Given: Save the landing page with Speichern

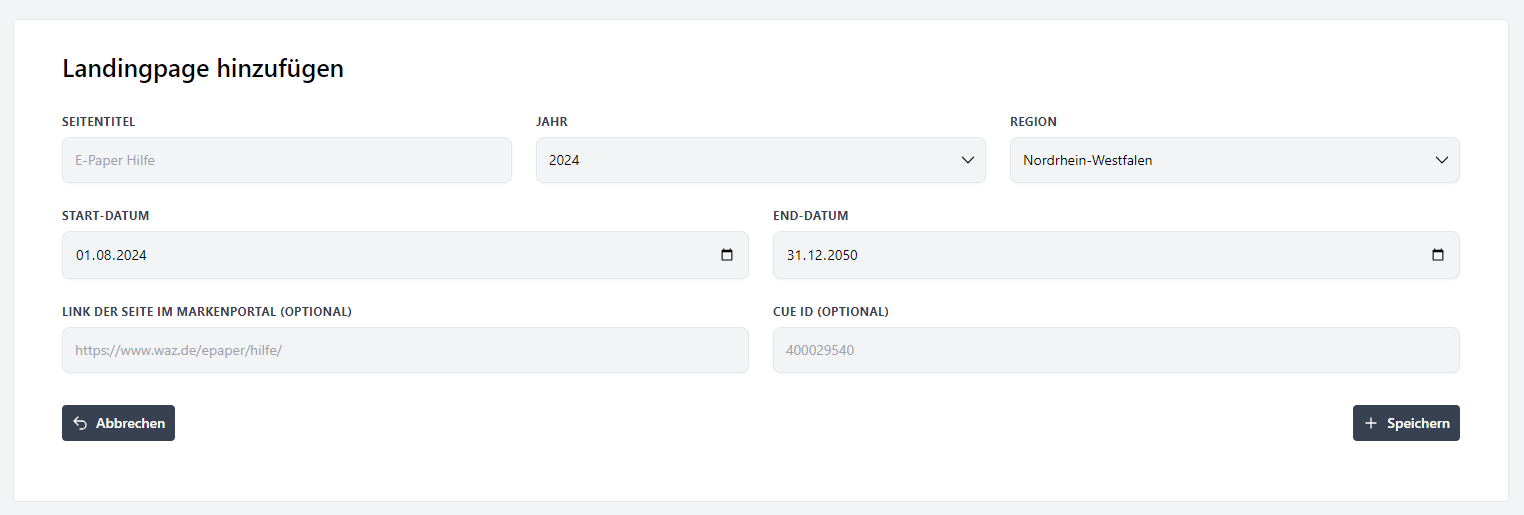Looking at the screenshot, I should point(1406,423).
